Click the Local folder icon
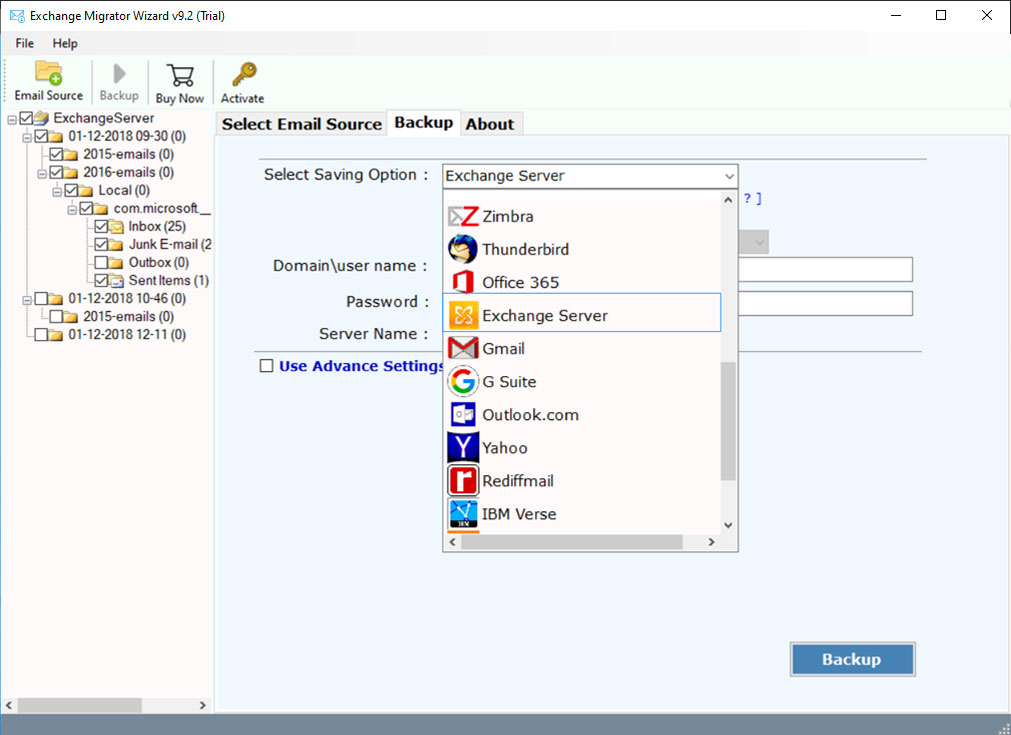Viewport: 1011px width, 735px height. (x=86, y=190)
